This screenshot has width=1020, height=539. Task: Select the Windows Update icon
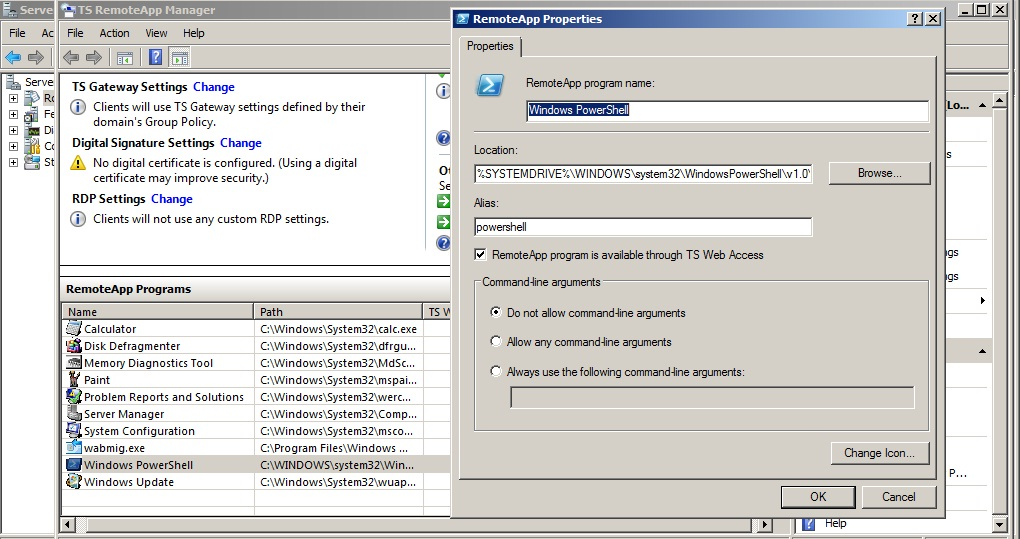tap(74, 482)
